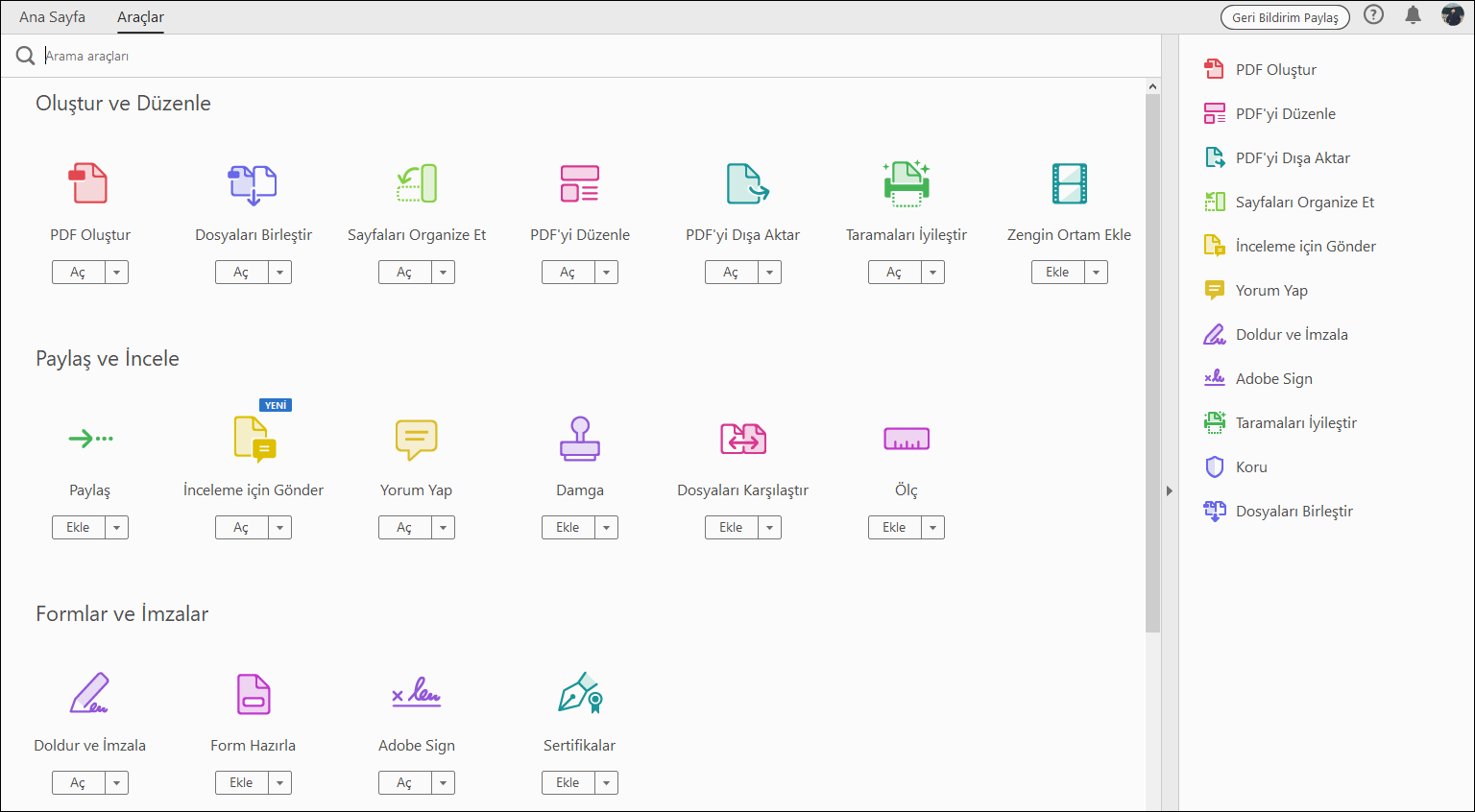This screenshot has width=1475, height=812.
Task: Click Koru shield icon in right panel
Action: 1215,466
